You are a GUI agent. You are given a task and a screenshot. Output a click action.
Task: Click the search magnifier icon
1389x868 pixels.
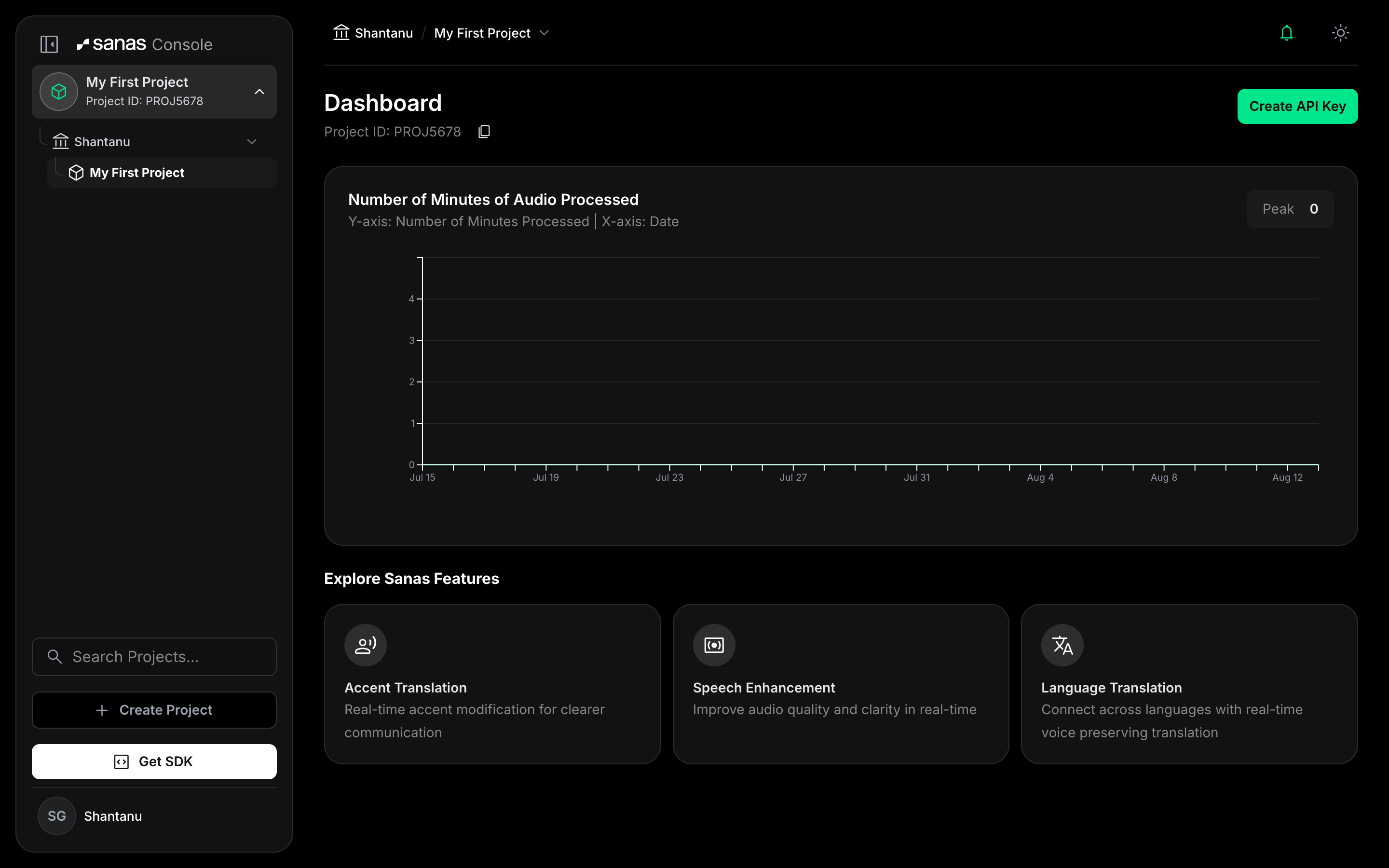click(54, 656)
